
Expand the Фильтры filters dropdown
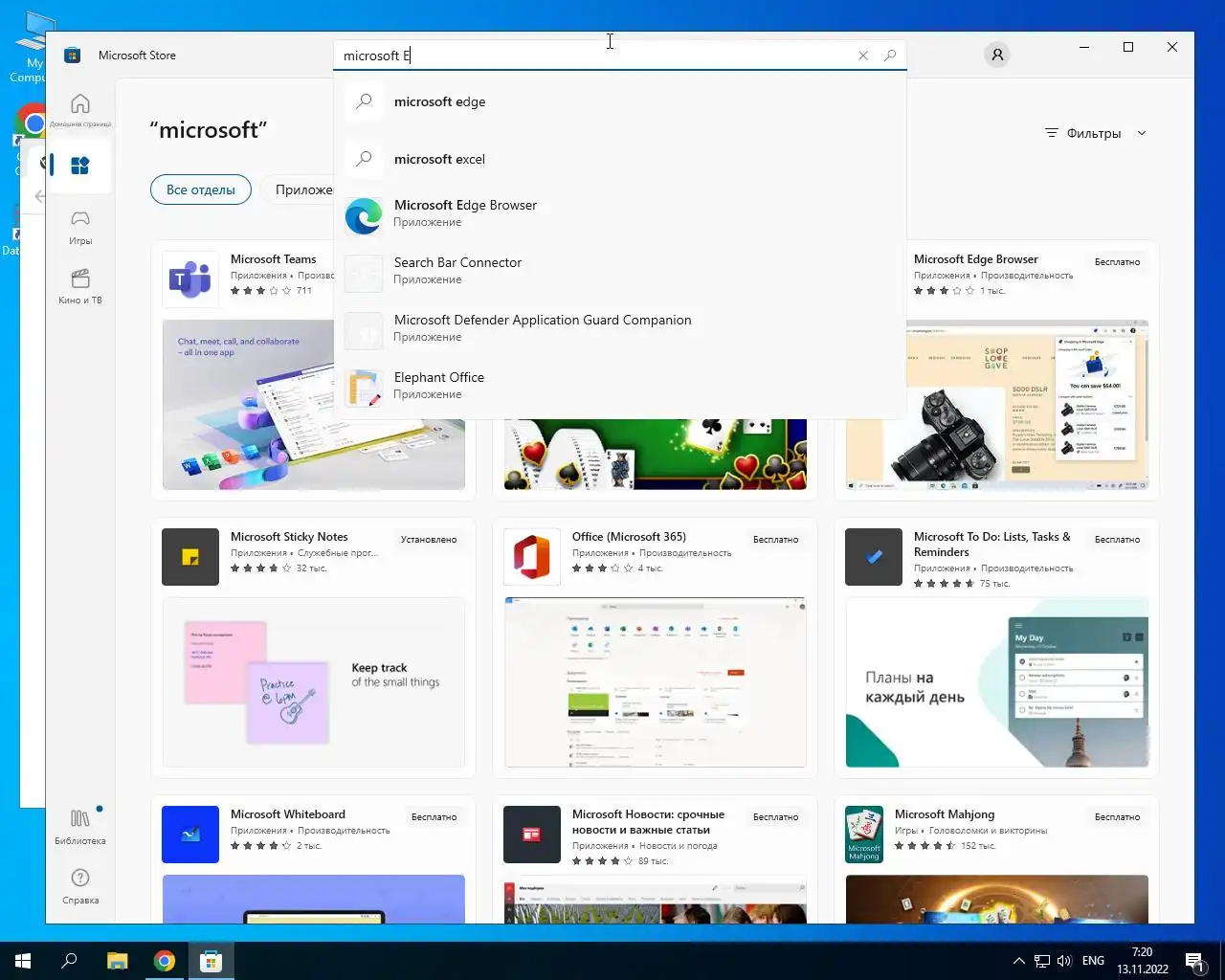tap(1095, 133)
